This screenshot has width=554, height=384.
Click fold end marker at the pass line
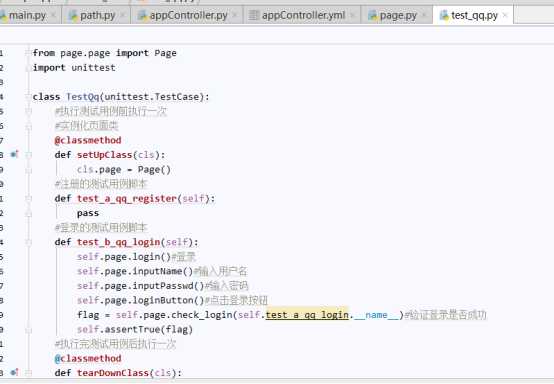[x=28, y=213]
